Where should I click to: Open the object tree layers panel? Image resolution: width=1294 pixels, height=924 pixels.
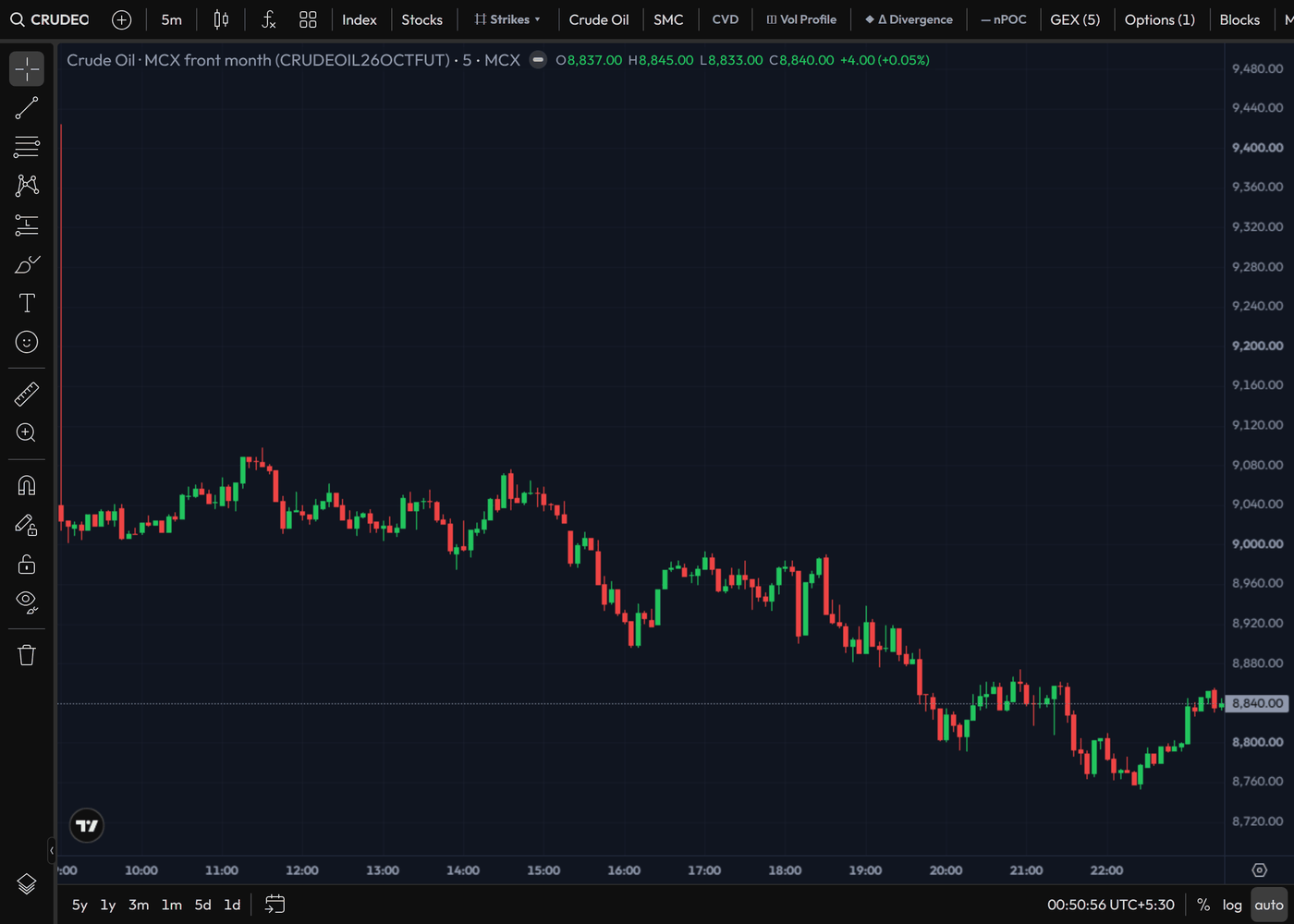click(27, 884)
